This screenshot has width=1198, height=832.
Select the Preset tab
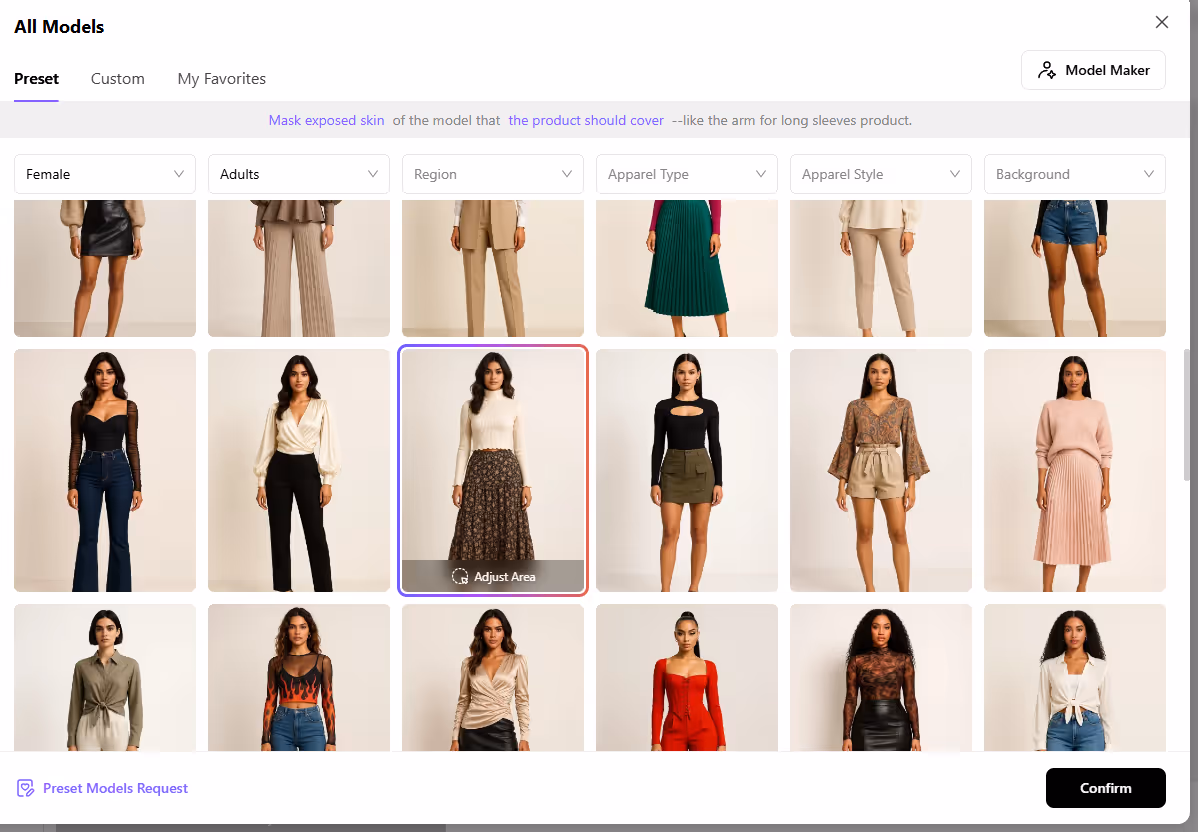coord(36,78)
